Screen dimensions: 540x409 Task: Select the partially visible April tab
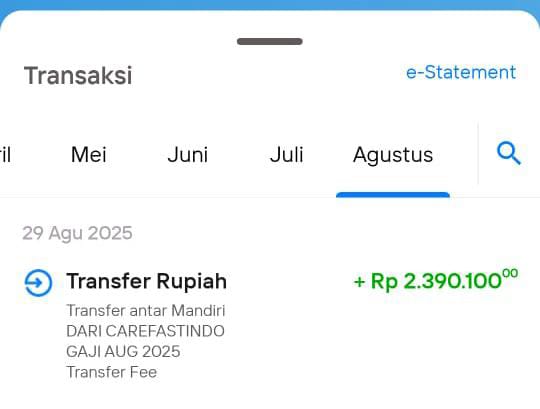[x=5, y=155]
